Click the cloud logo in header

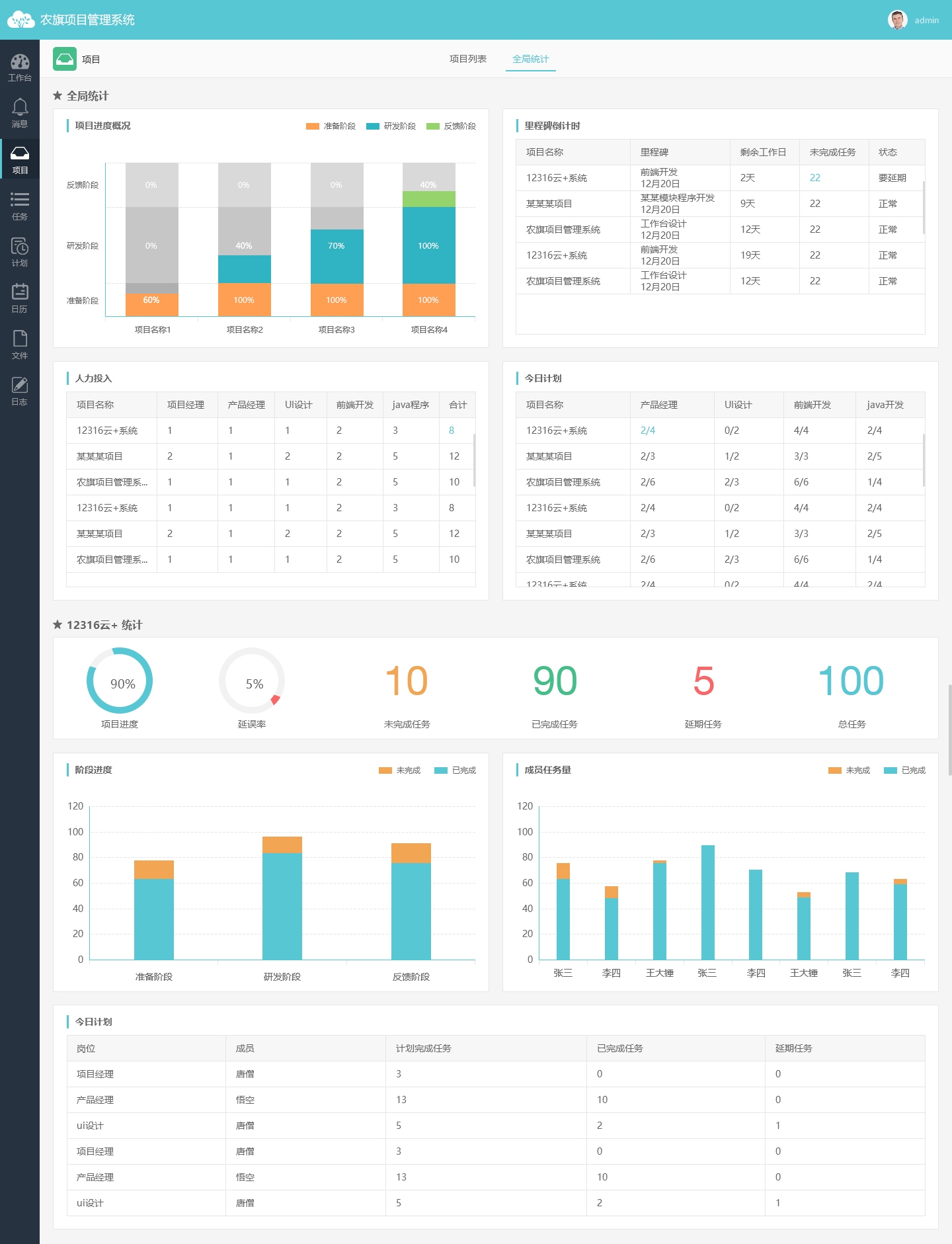(20, 20)
